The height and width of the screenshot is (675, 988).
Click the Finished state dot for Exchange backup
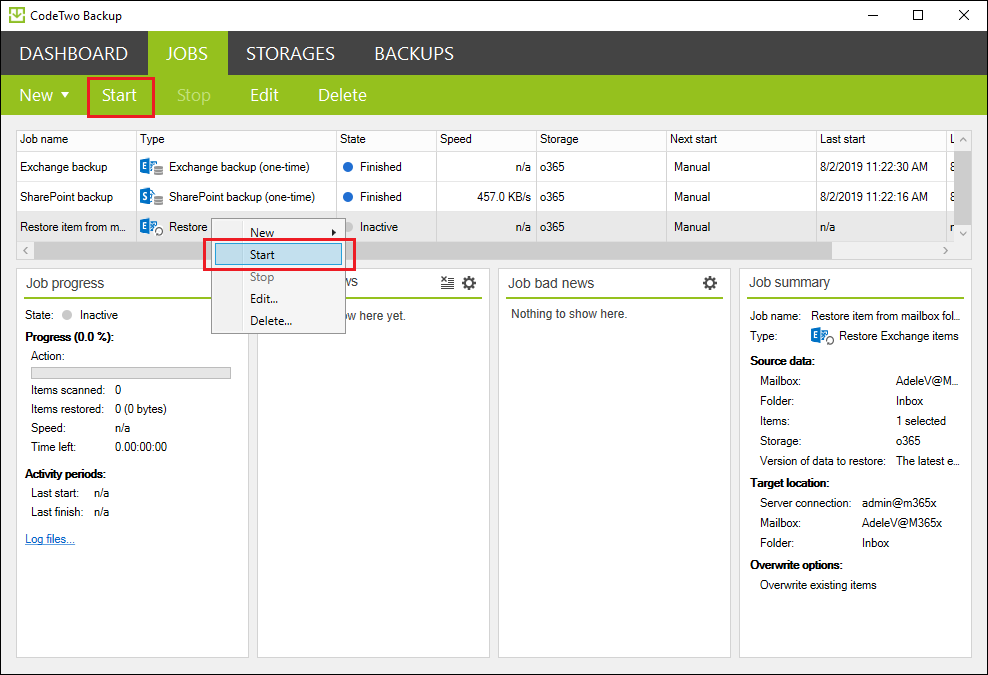click(x=348, y=167)
